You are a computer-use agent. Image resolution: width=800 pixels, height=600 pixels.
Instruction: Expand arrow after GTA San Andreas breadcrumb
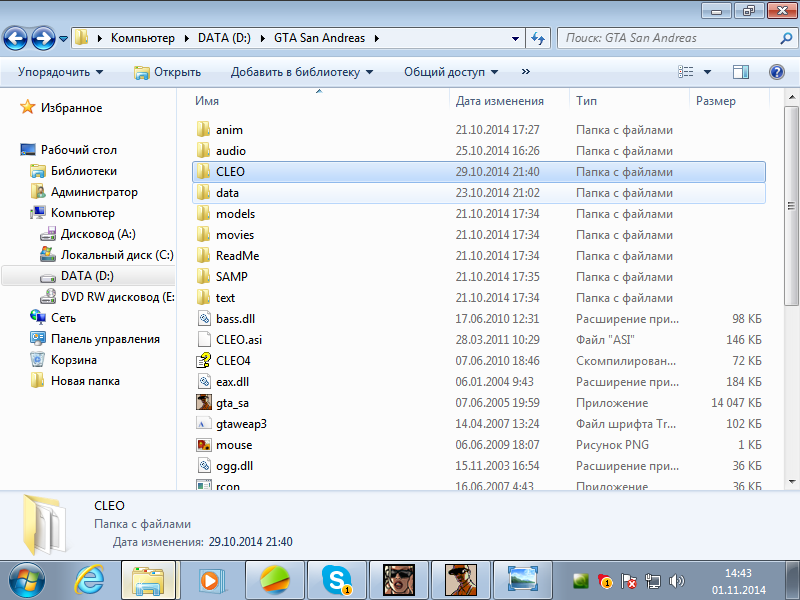377,38
